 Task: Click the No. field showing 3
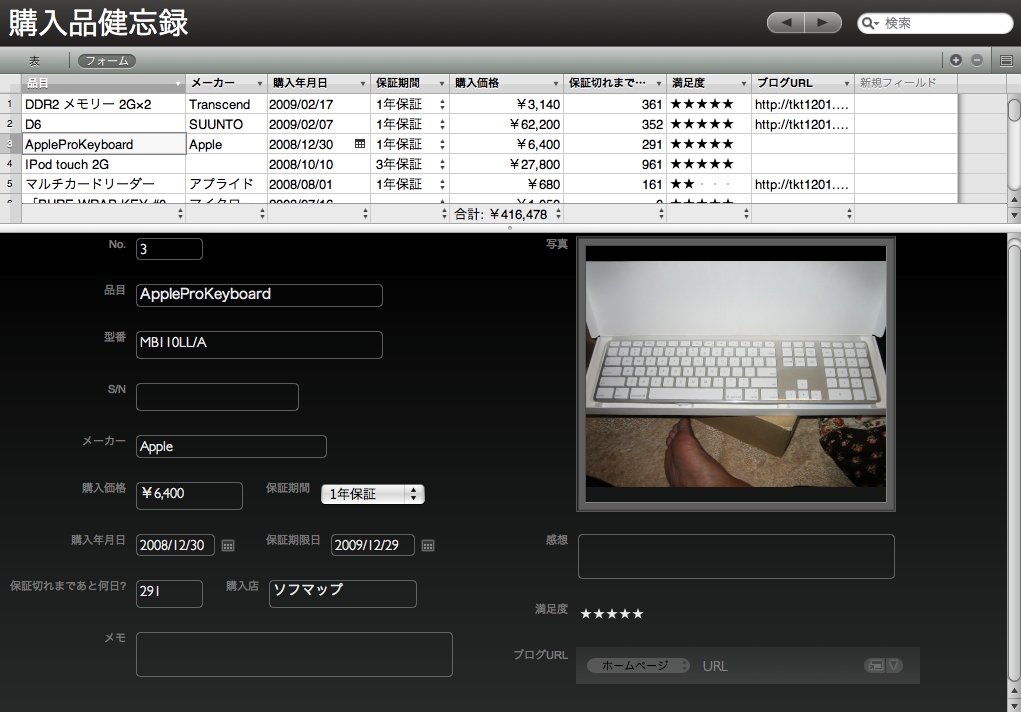[169, 249]
